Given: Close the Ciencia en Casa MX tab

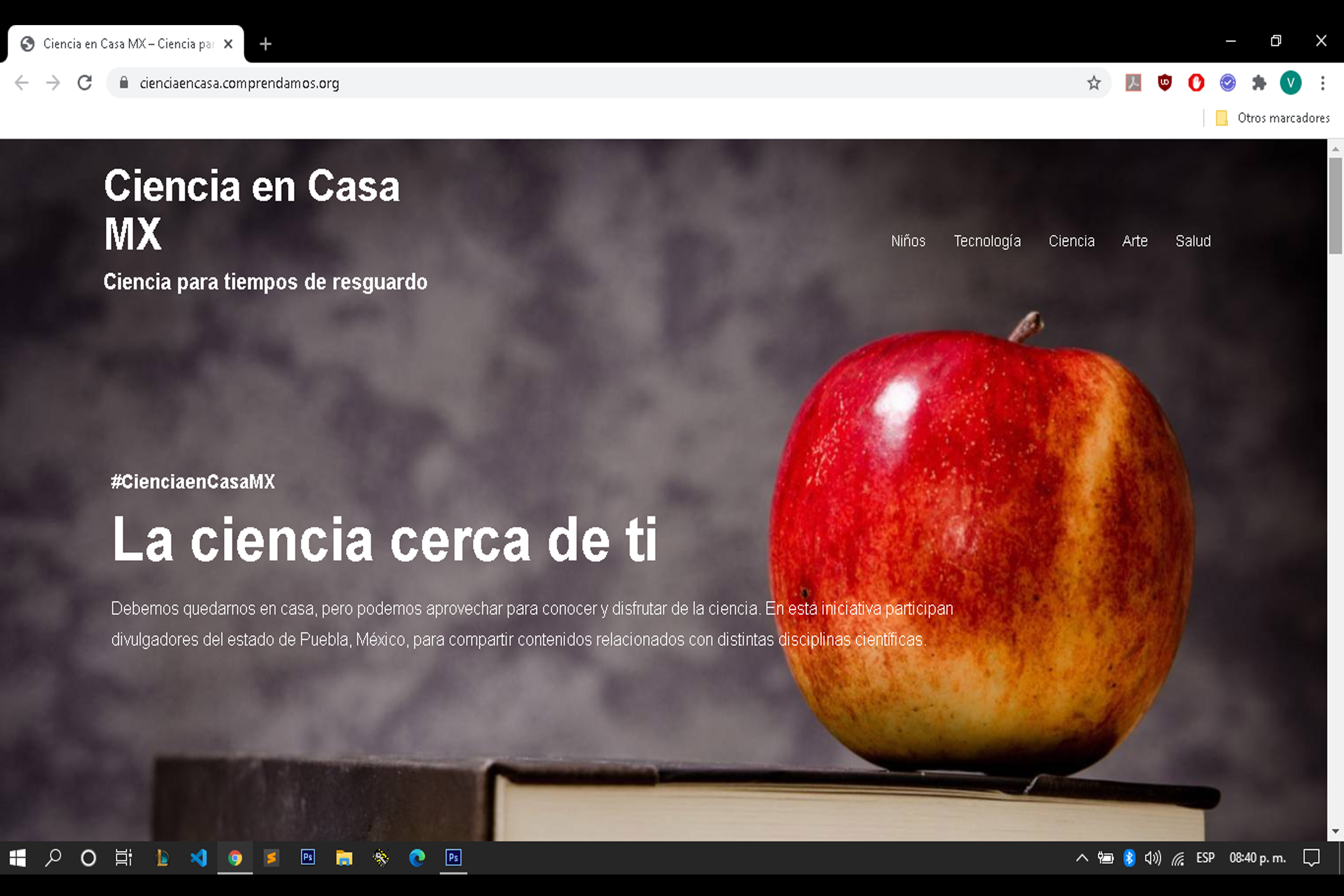Looking at the screenshot, I should pos(228,44).
